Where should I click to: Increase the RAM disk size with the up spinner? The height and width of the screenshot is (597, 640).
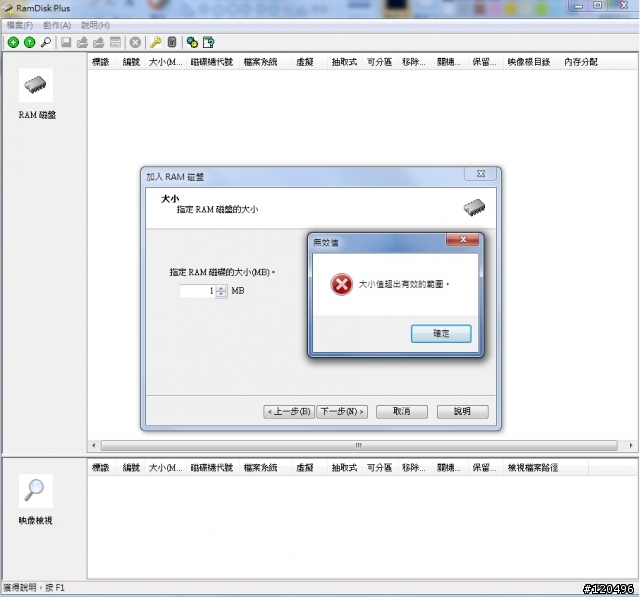(221, 288)
